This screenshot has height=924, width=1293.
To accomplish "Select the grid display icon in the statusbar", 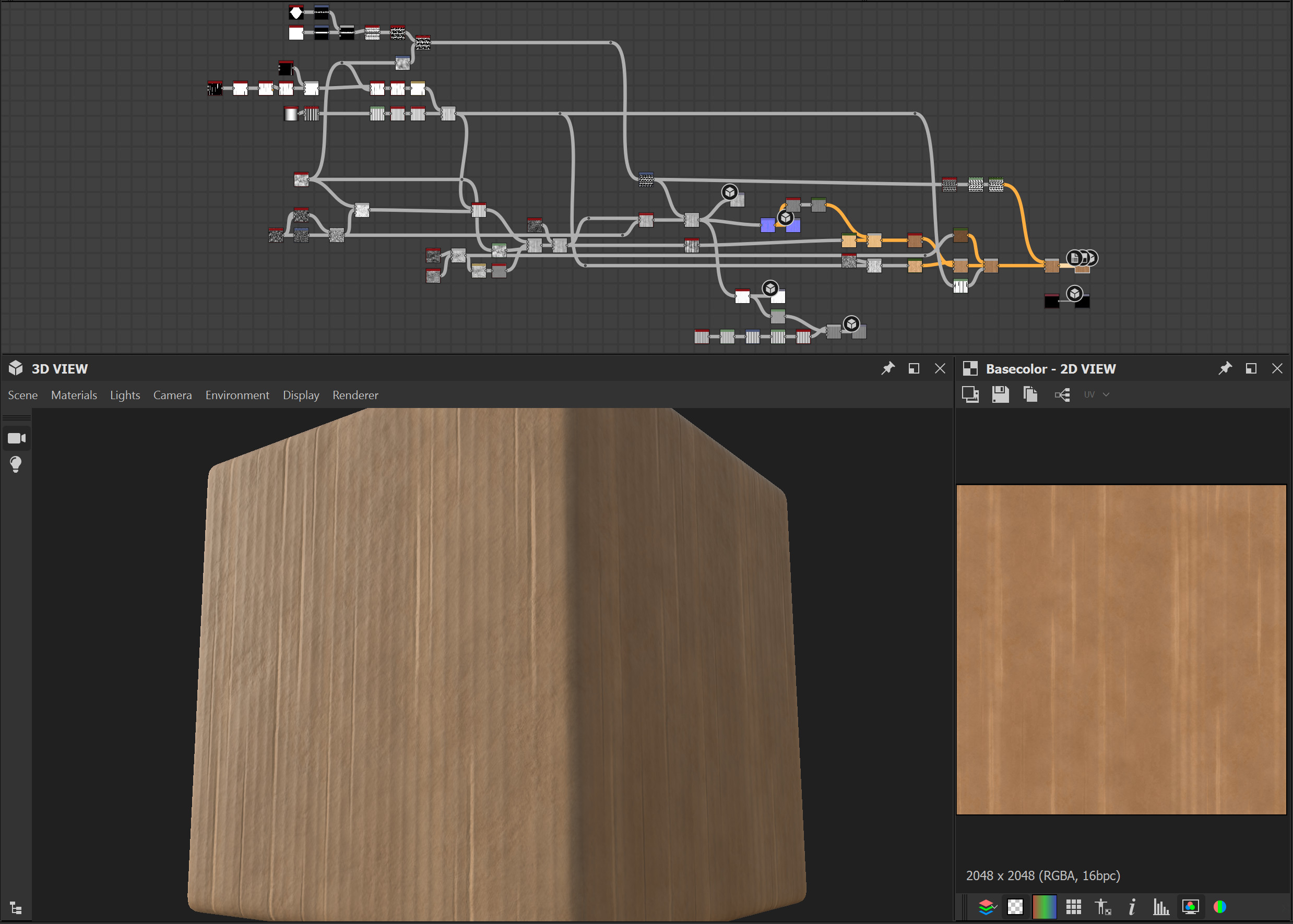I will click(1074, 907).
